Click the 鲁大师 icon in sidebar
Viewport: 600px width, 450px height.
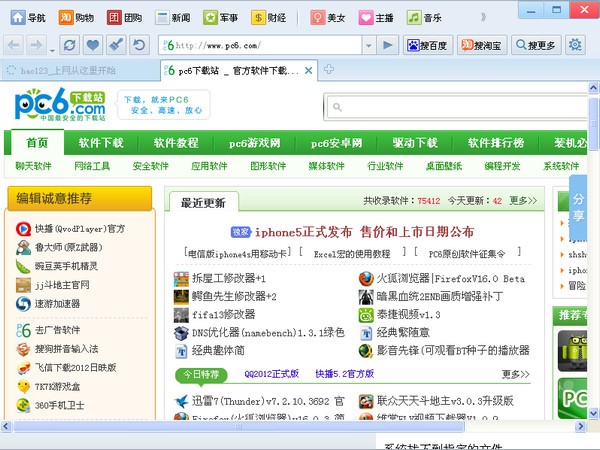tap(23, 248)
